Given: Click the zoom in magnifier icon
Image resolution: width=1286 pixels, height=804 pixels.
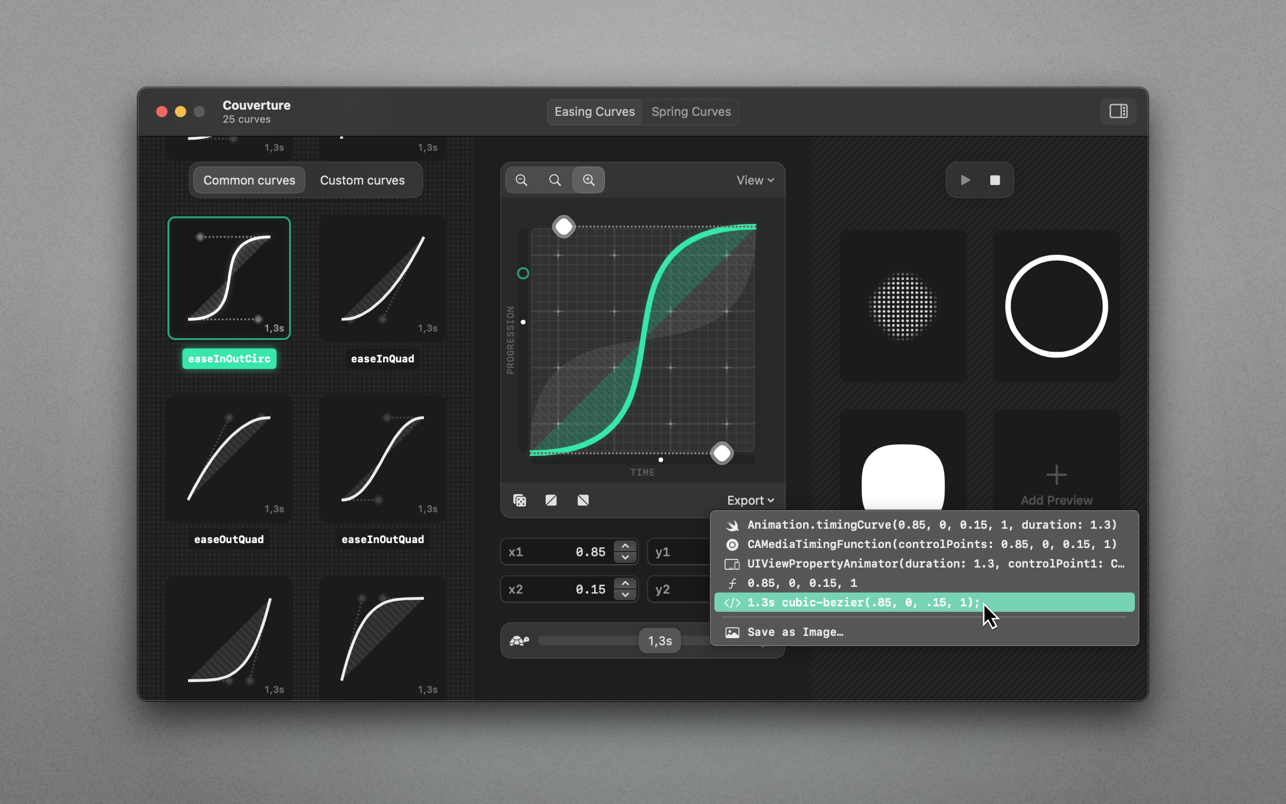Looking at the screenshot, I should 589,180.
